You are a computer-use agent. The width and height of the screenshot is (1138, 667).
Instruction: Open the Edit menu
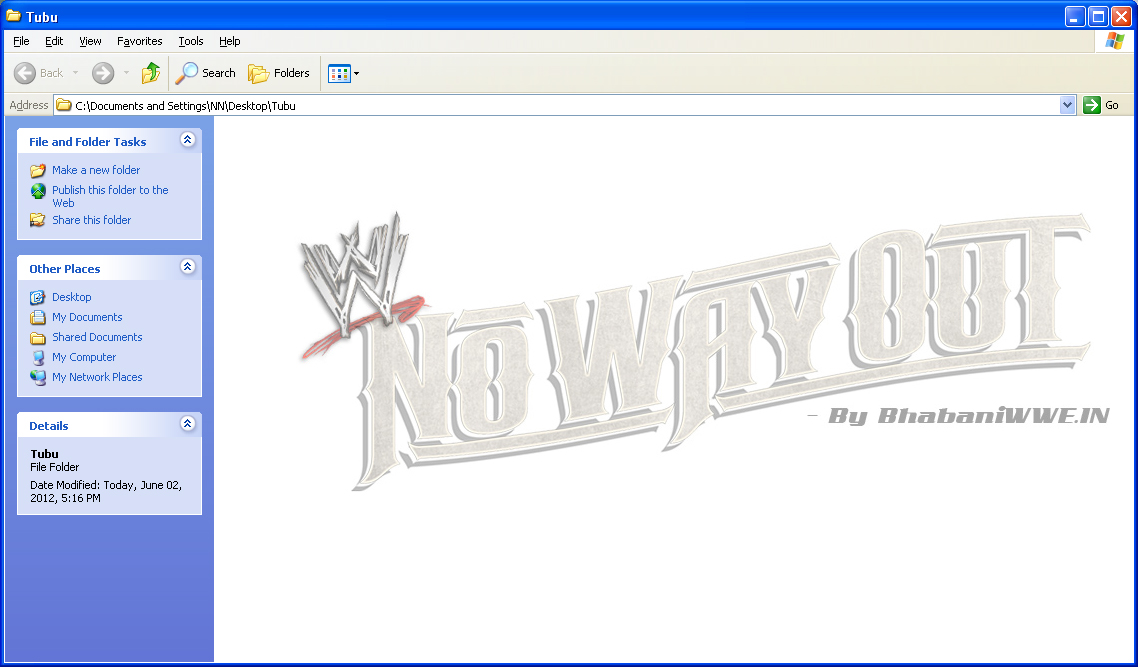(54, 41)
